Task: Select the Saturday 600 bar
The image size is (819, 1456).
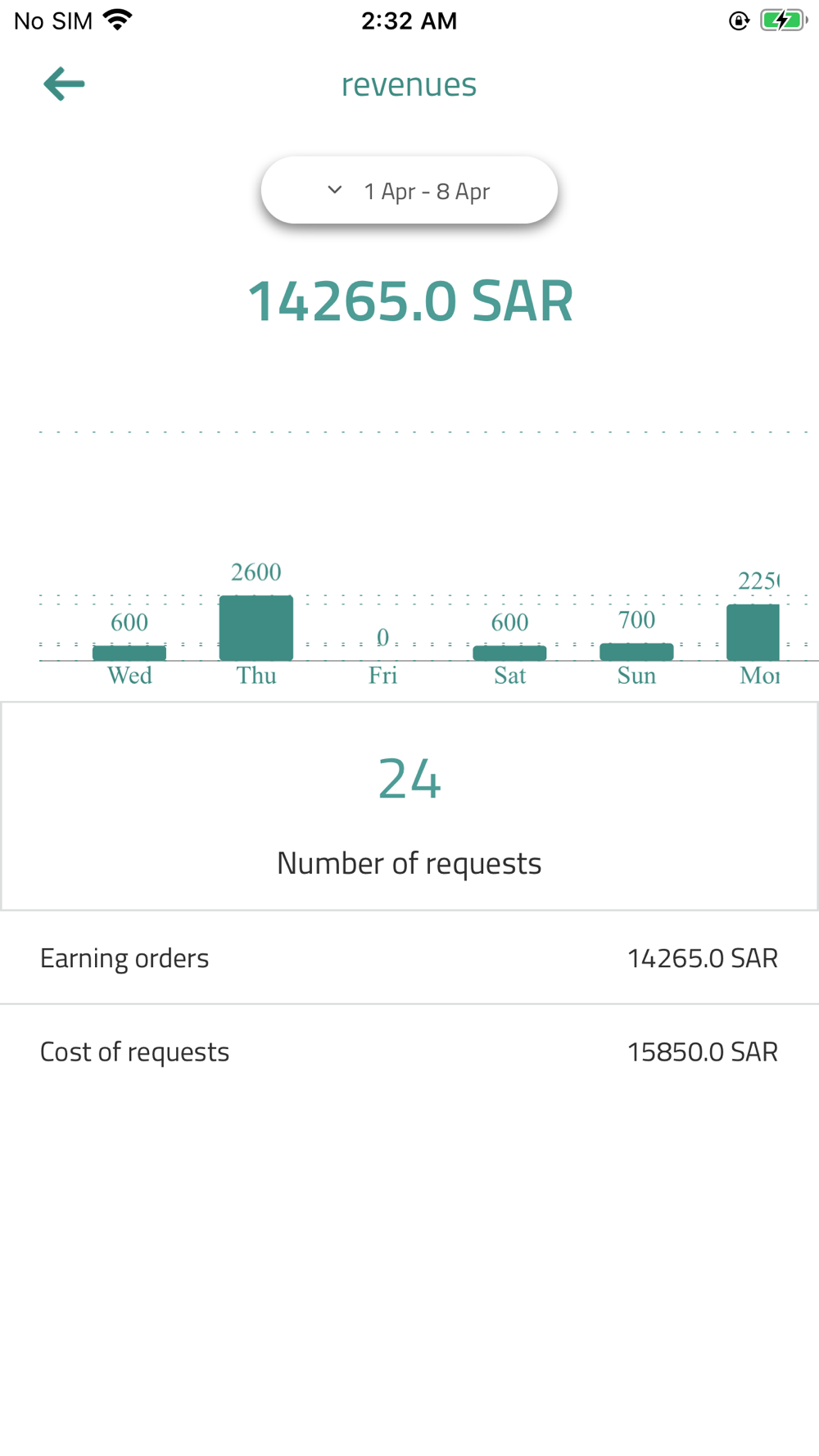Action: pyautogui.click(x=509, y=653)
